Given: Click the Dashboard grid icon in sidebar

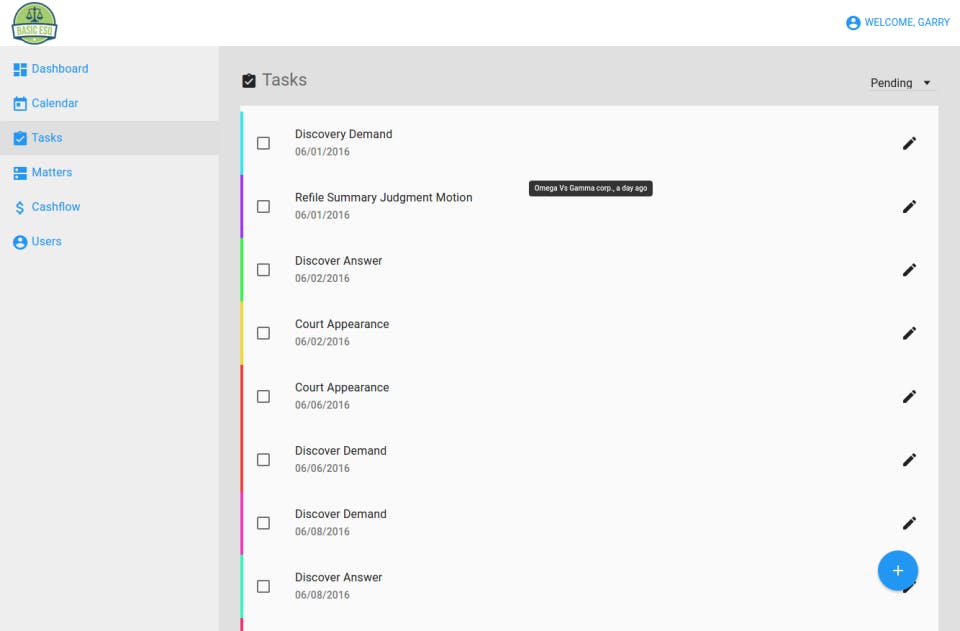Looking at the screenshot, I should [20, 69].
